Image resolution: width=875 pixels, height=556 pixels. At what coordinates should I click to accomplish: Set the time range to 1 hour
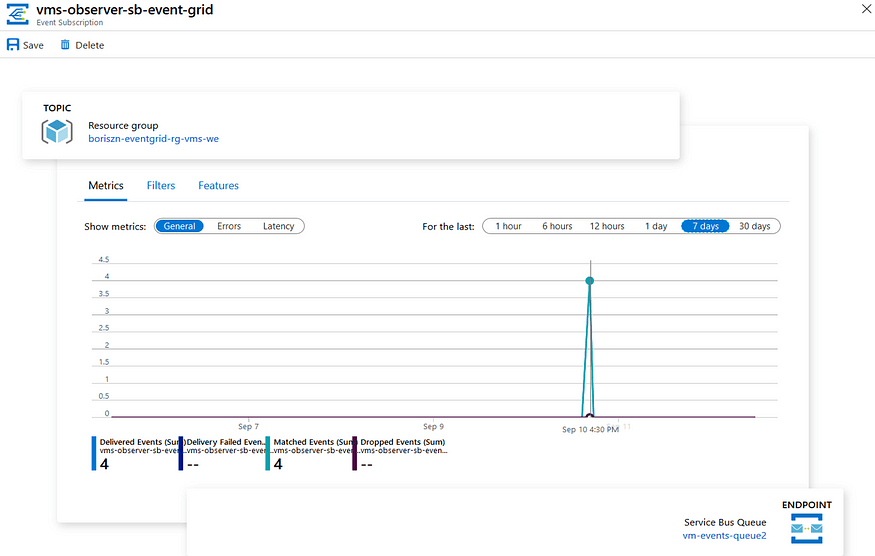point(508,226)
